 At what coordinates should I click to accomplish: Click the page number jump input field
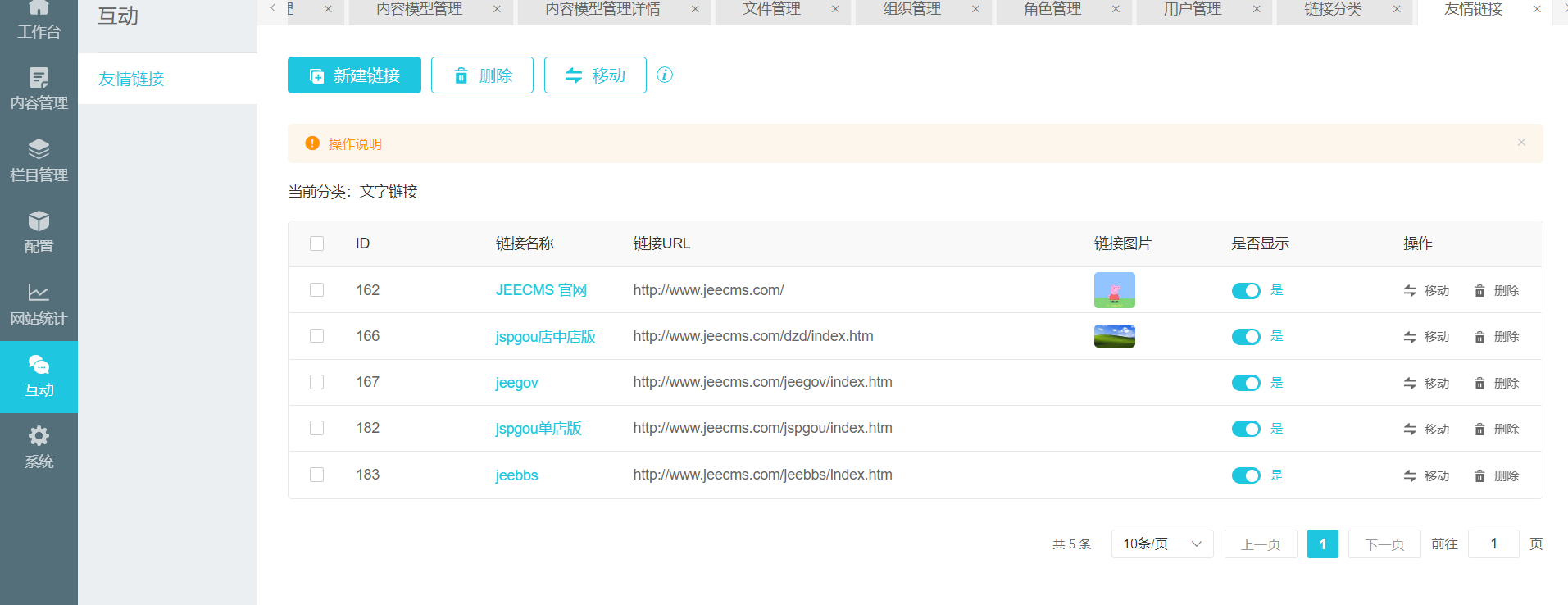click(1493, 544)
